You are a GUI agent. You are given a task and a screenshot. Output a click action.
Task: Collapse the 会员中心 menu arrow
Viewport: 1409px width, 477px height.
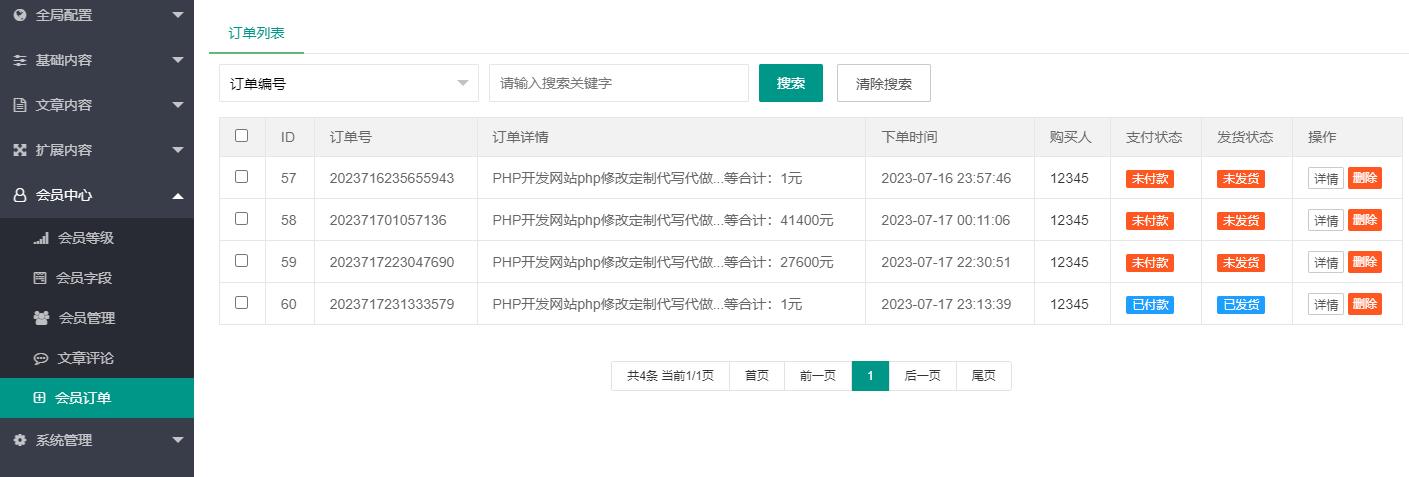click(x=178, y=196)
